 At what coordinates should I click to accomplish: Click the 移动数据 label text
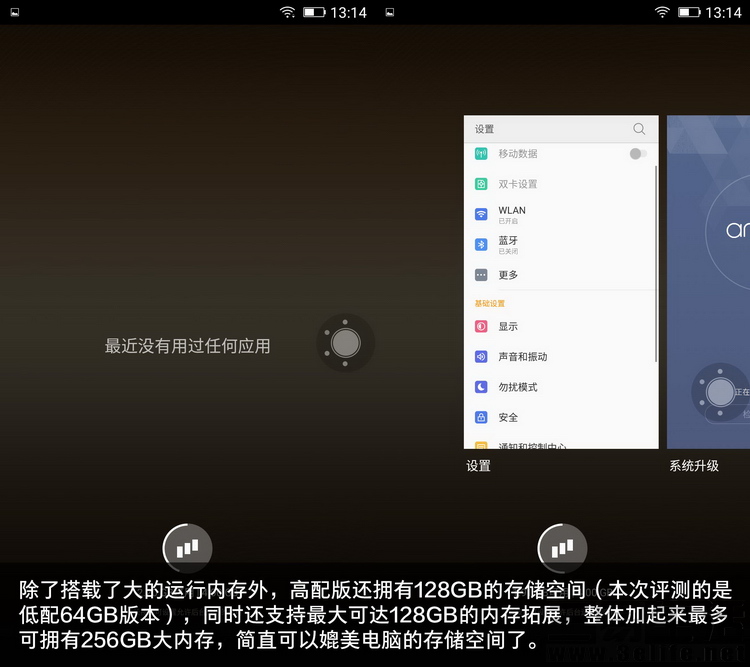(x=518, y=154)
